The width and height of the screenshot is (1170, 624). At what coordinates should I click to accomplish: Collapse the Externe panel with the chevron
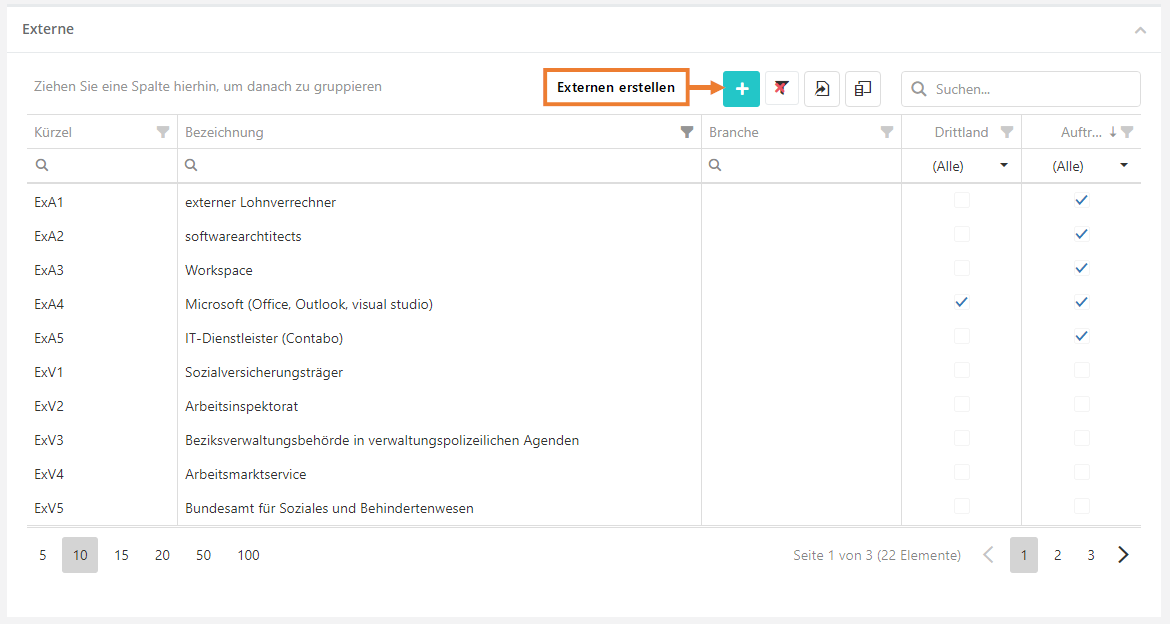tap(1140, 30)
